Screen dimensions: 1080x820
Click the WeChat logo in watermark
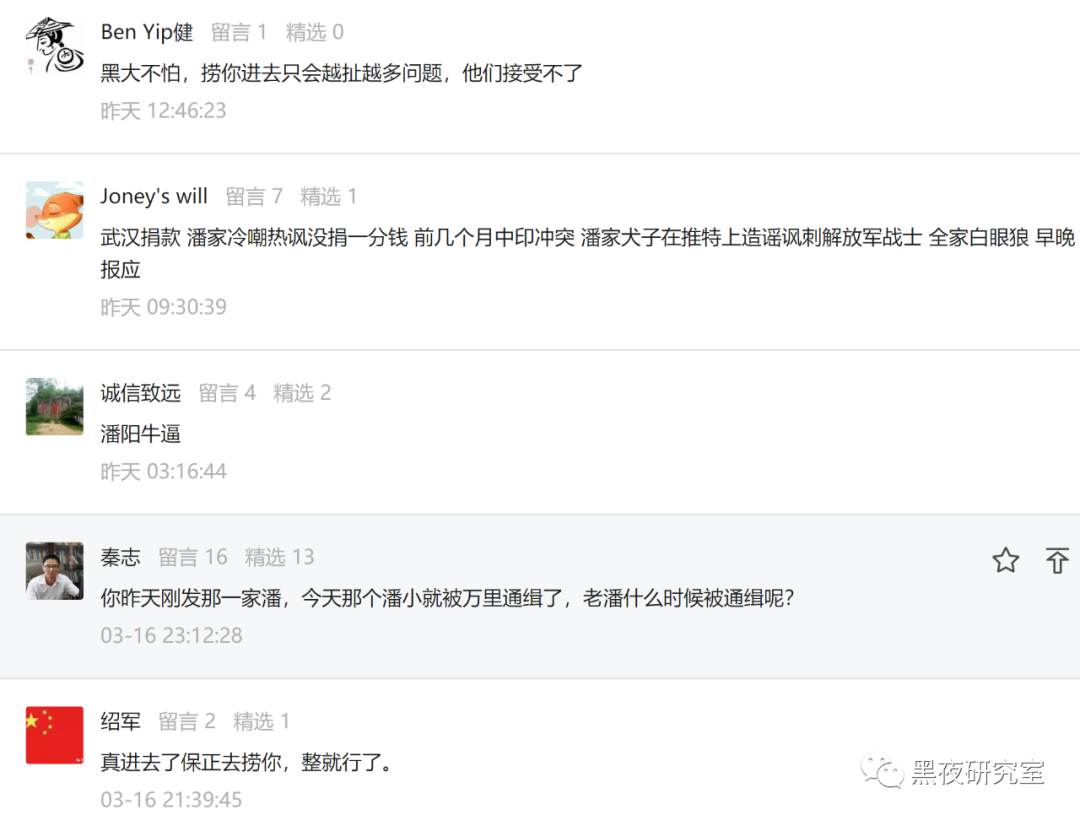pos(882,772)
